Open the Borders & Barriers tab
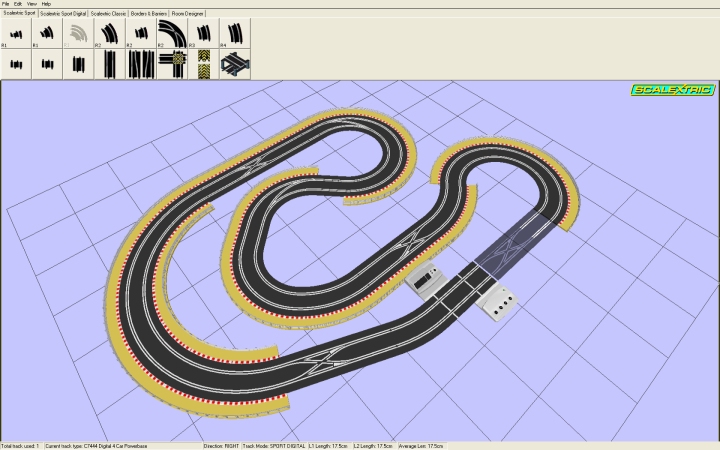This screenshot has width=720, height=450. coord(148,14)
